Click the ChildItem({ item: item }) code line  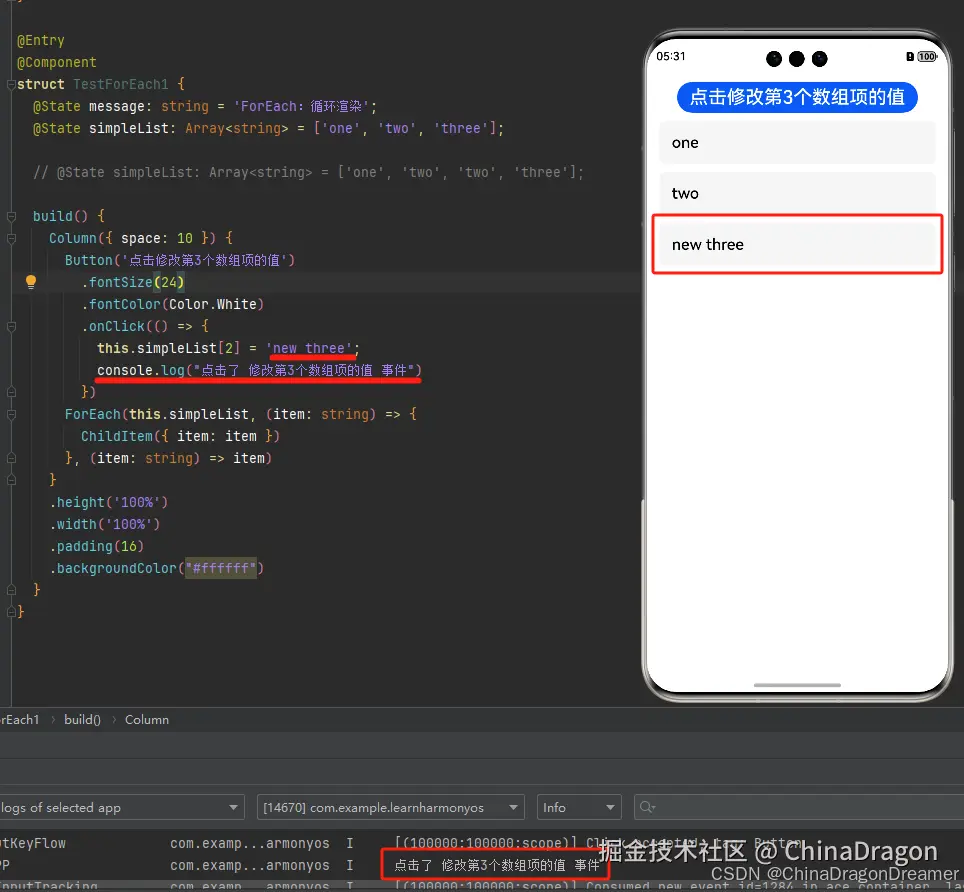(180, 436)
